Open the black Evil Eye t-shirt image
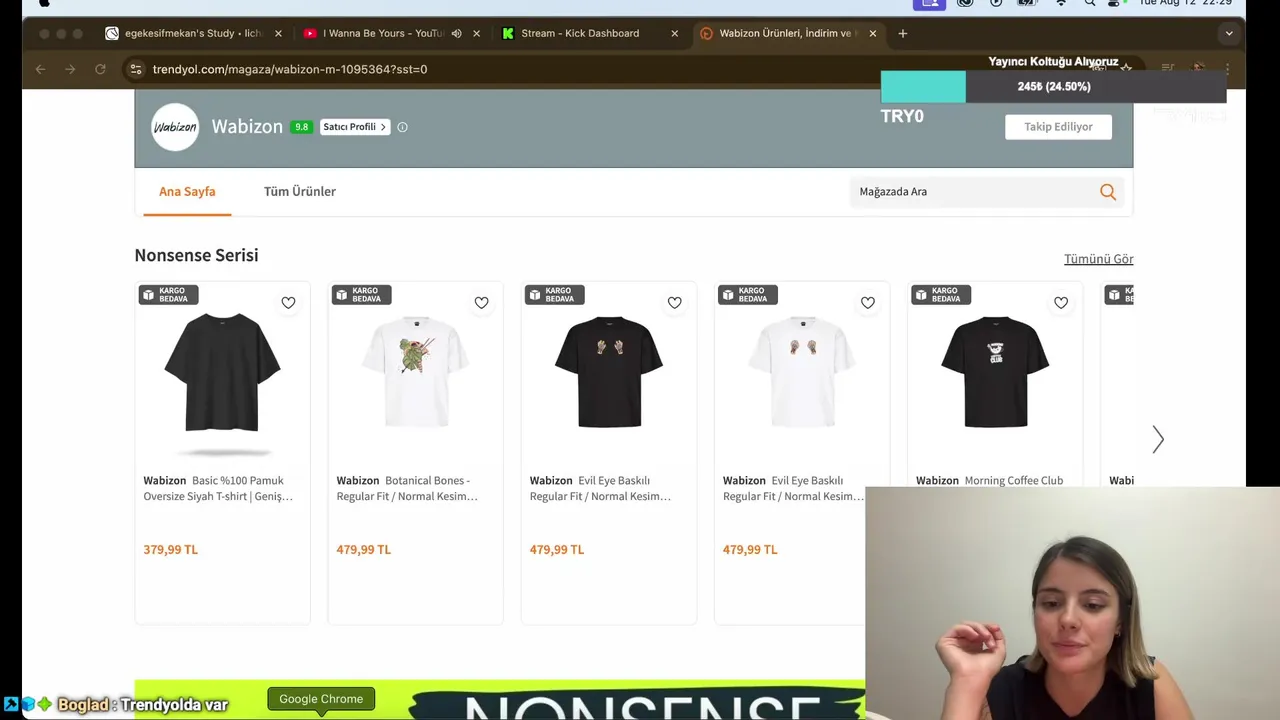The height and width of the screenshot is (720, 1280). coord(608,373)
